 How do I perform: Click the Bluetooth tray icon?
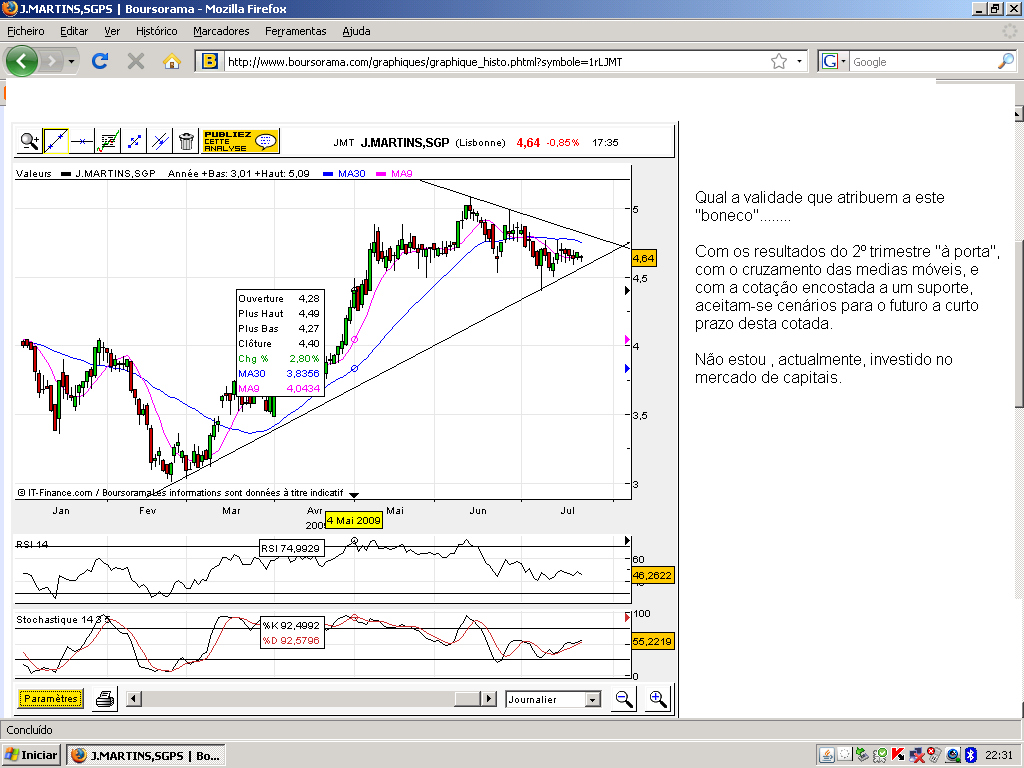point(970,756)
